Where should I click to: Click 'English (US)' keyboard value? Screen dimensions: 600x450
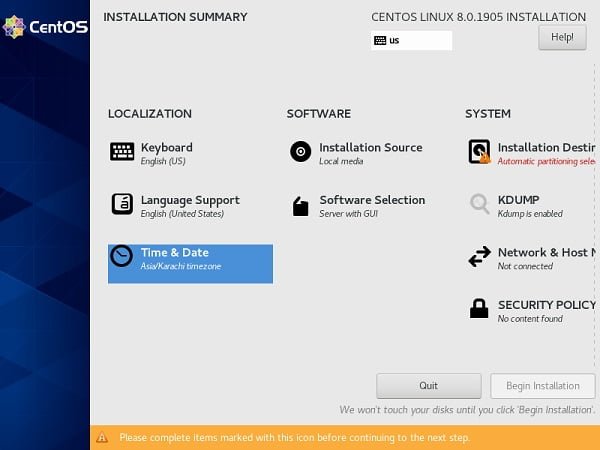click(x=163, y=161)
